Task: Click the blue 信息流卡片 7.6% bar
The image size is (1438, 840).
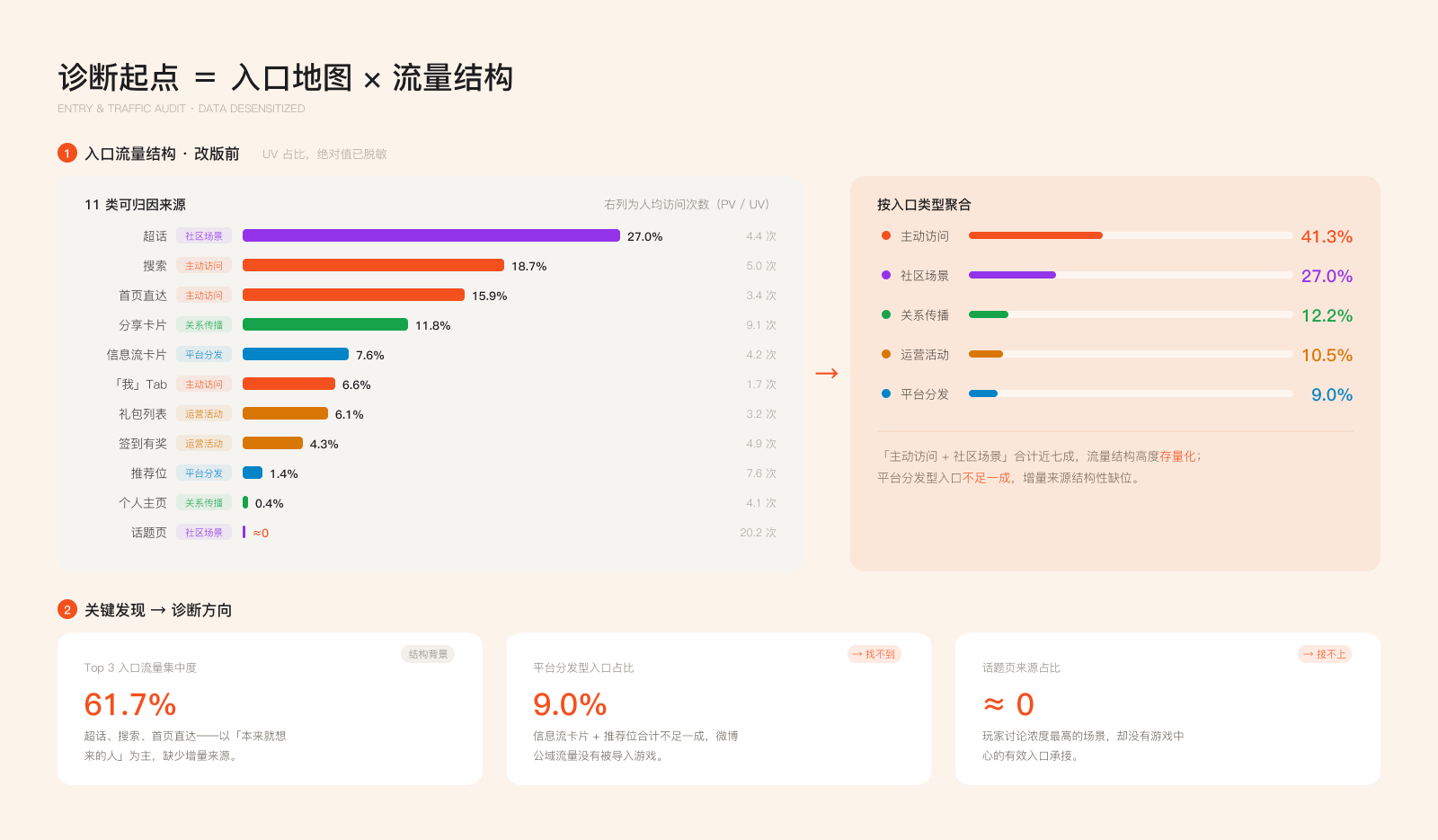Action: 296,354
